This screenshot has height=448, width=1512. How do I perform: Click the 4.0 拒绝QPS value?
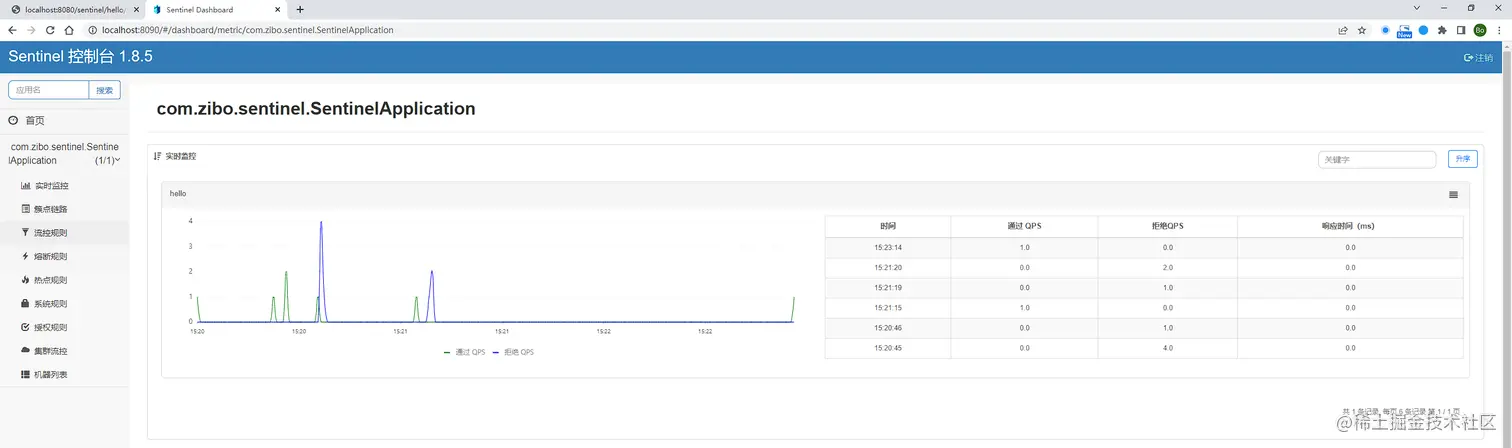pyautogui.click(x=1167, y=348)
